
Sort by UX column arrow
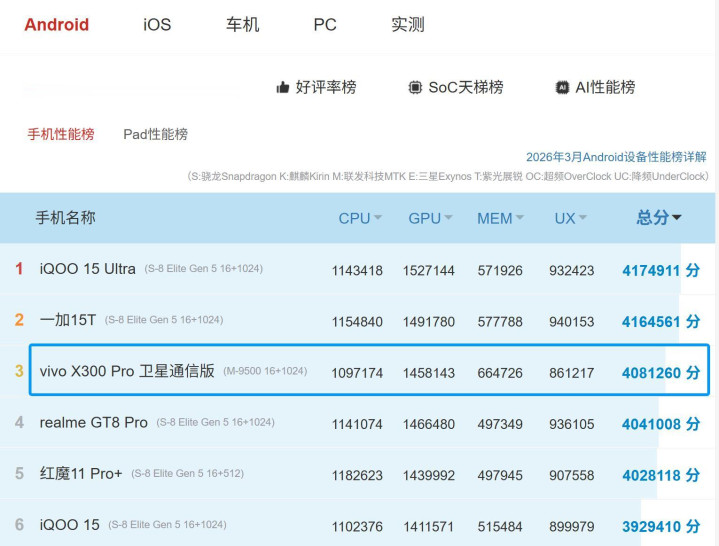pyautogui.click(x=582, y=218)
